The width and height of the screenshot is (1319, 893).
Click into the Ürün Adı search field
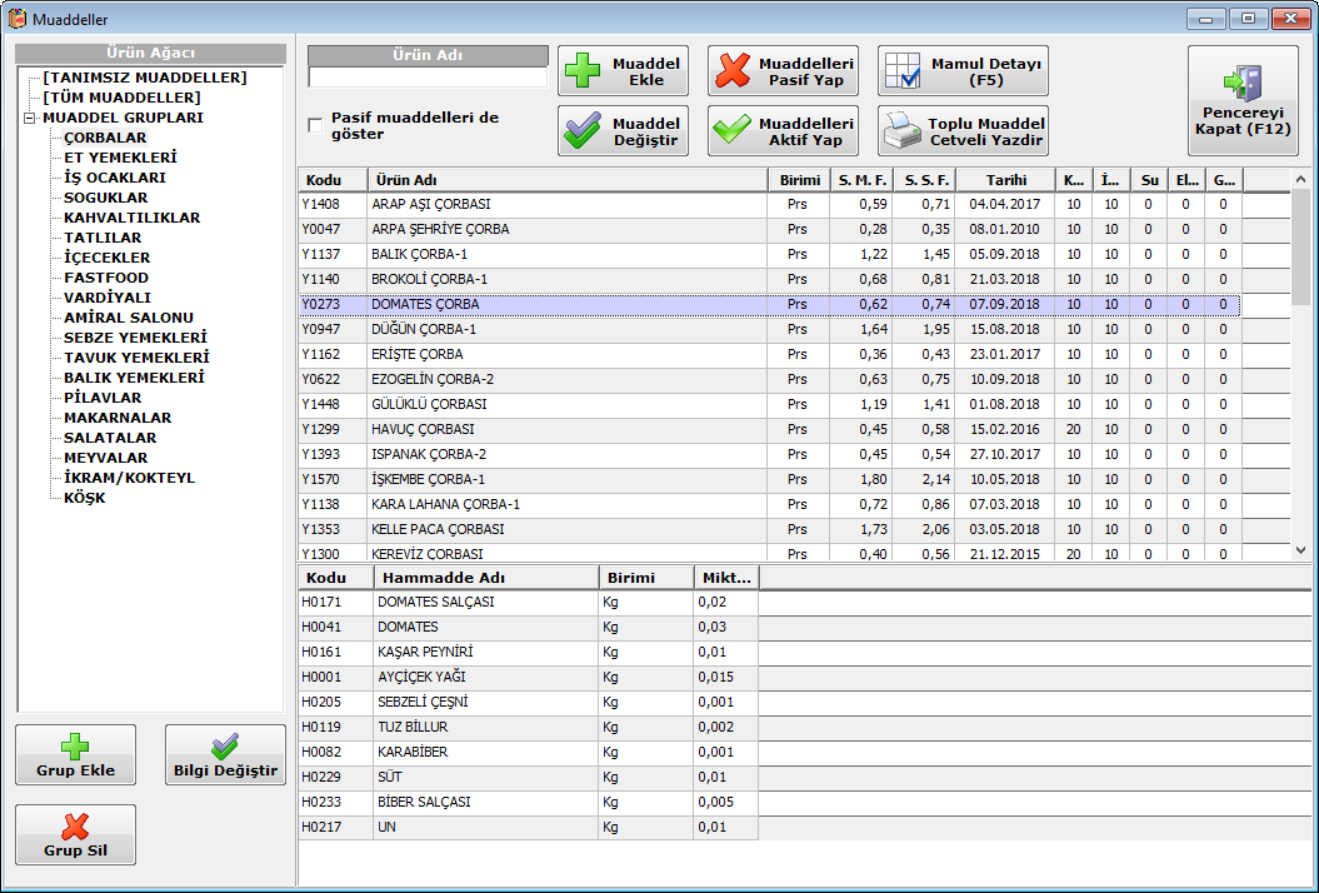[427, 78]
